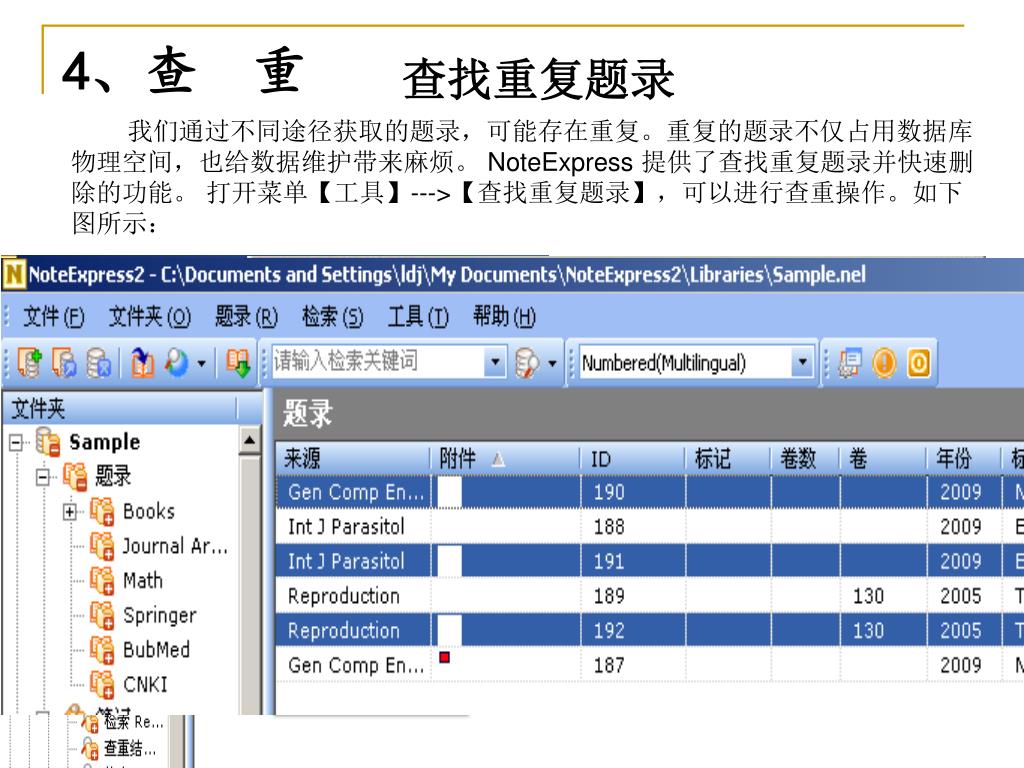Select the record row with ID 189
Image resolution: width=1024 pixels, height=768 pixels.
(650, 596)
